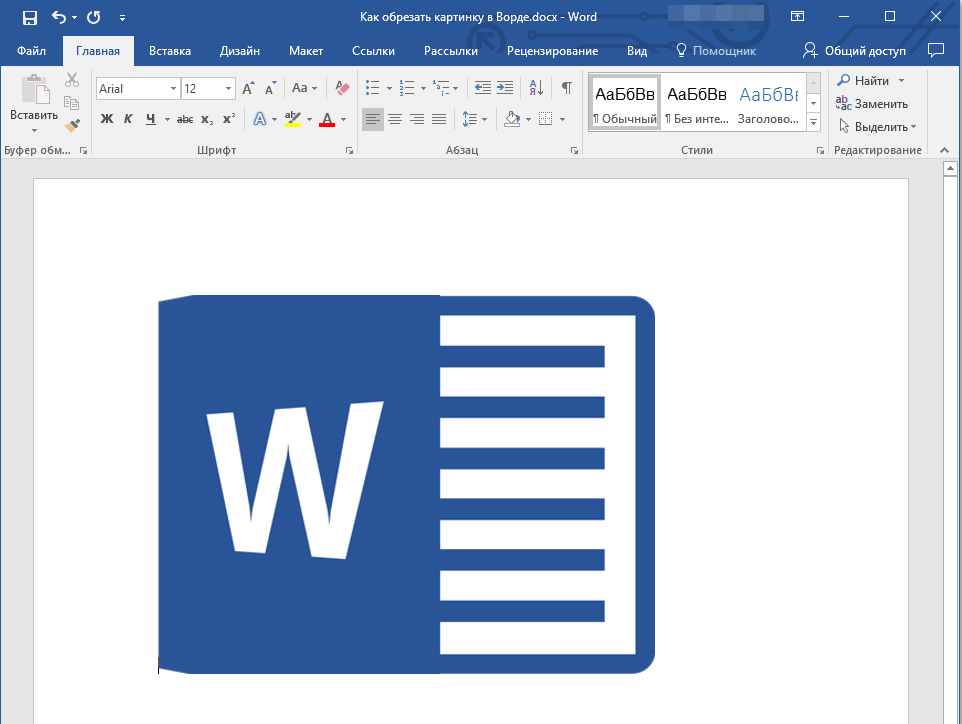This screenshot has width=962, height=724.
Task: Clear all formatting with eraser icon
Action: pyautogui.click(x=342, y=88)
